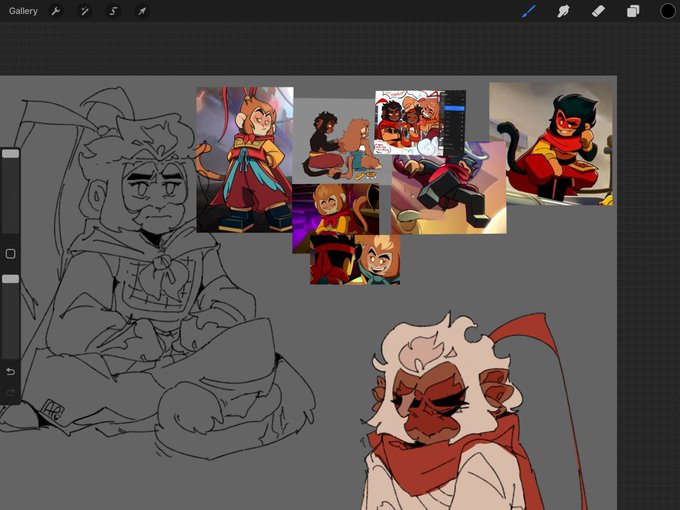Undo the last stroke with the sidebar arrow
This screenshot has height=510, width=680.
tap(10, 372)
